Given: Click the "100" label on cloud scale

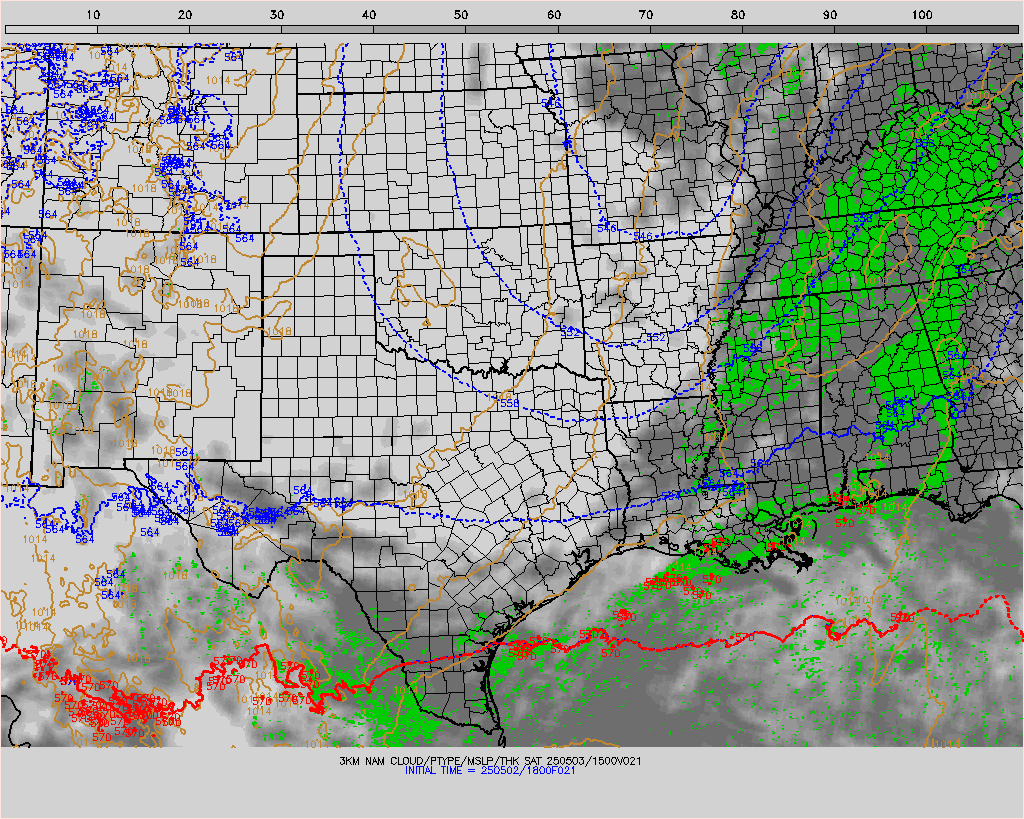Looking at the screenshot, I should 922,15.
